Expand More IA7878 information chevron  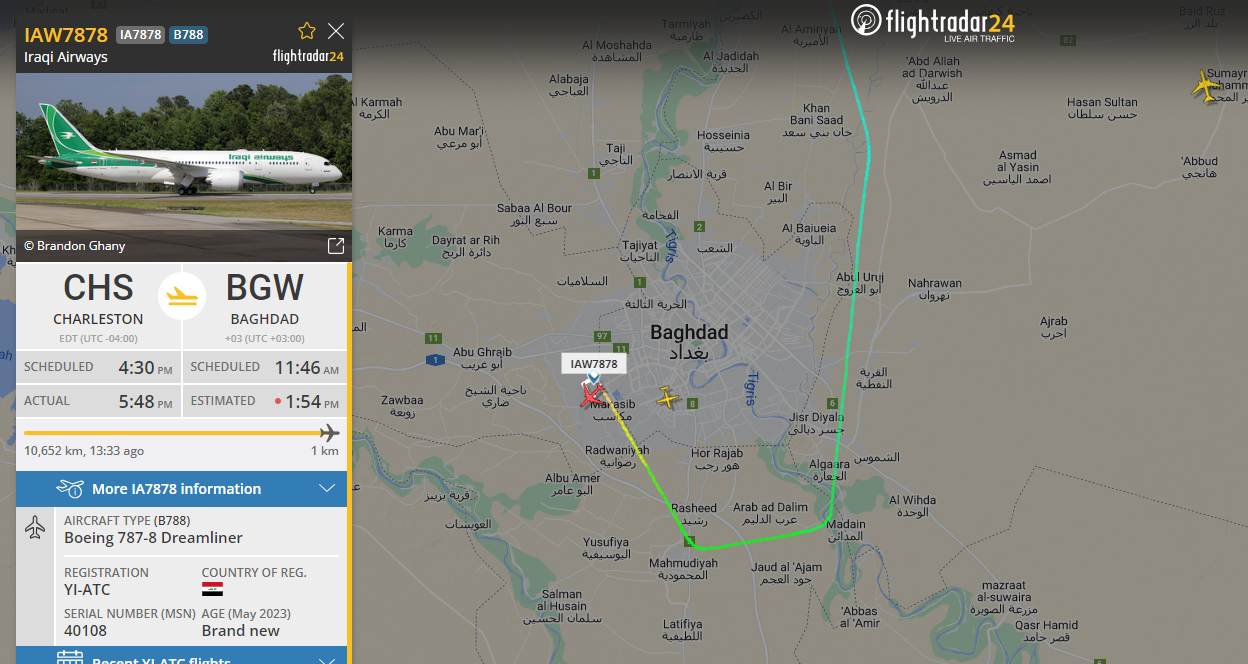[326, 489]
